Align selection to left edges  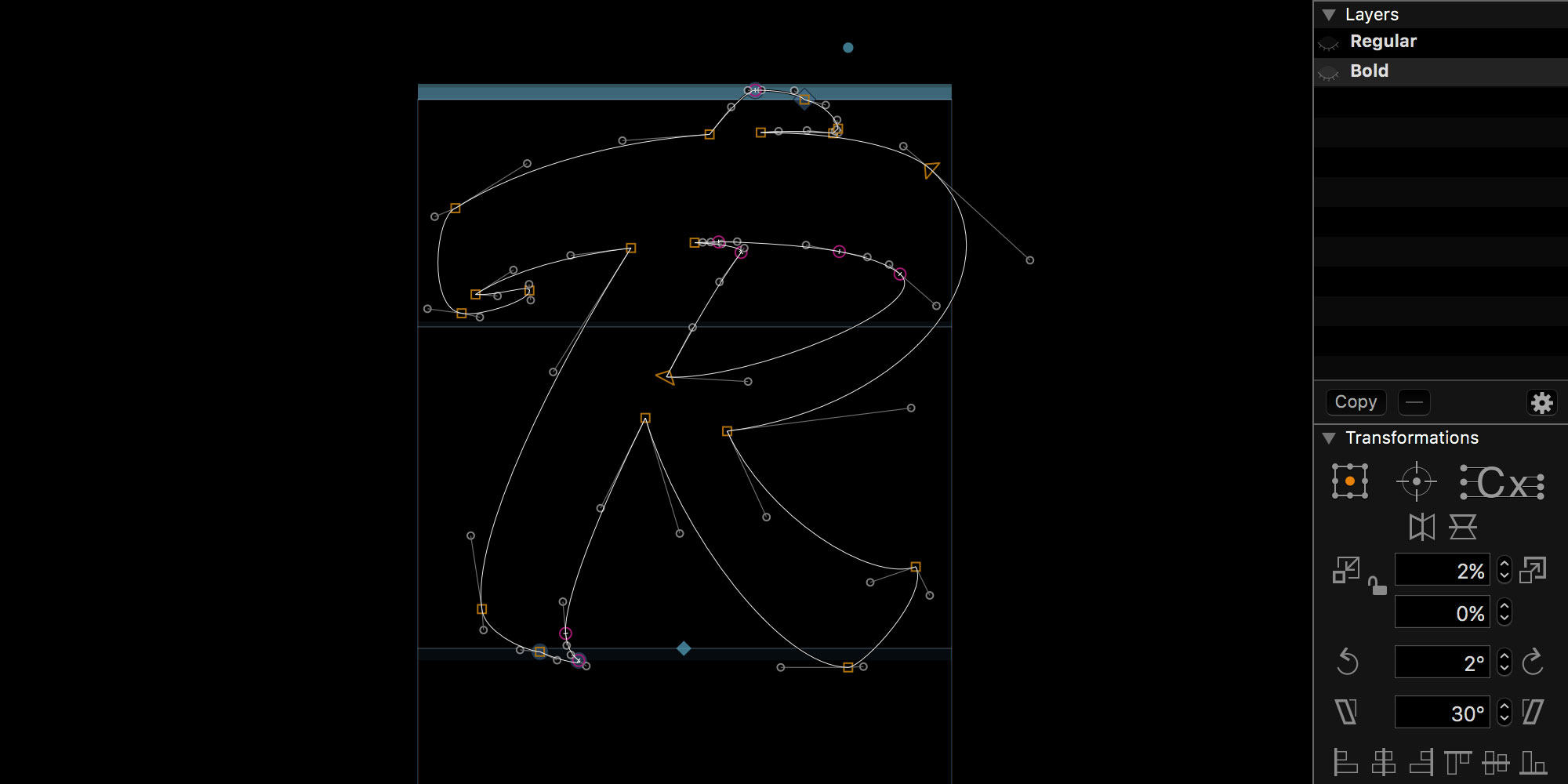click(1345, 762)
